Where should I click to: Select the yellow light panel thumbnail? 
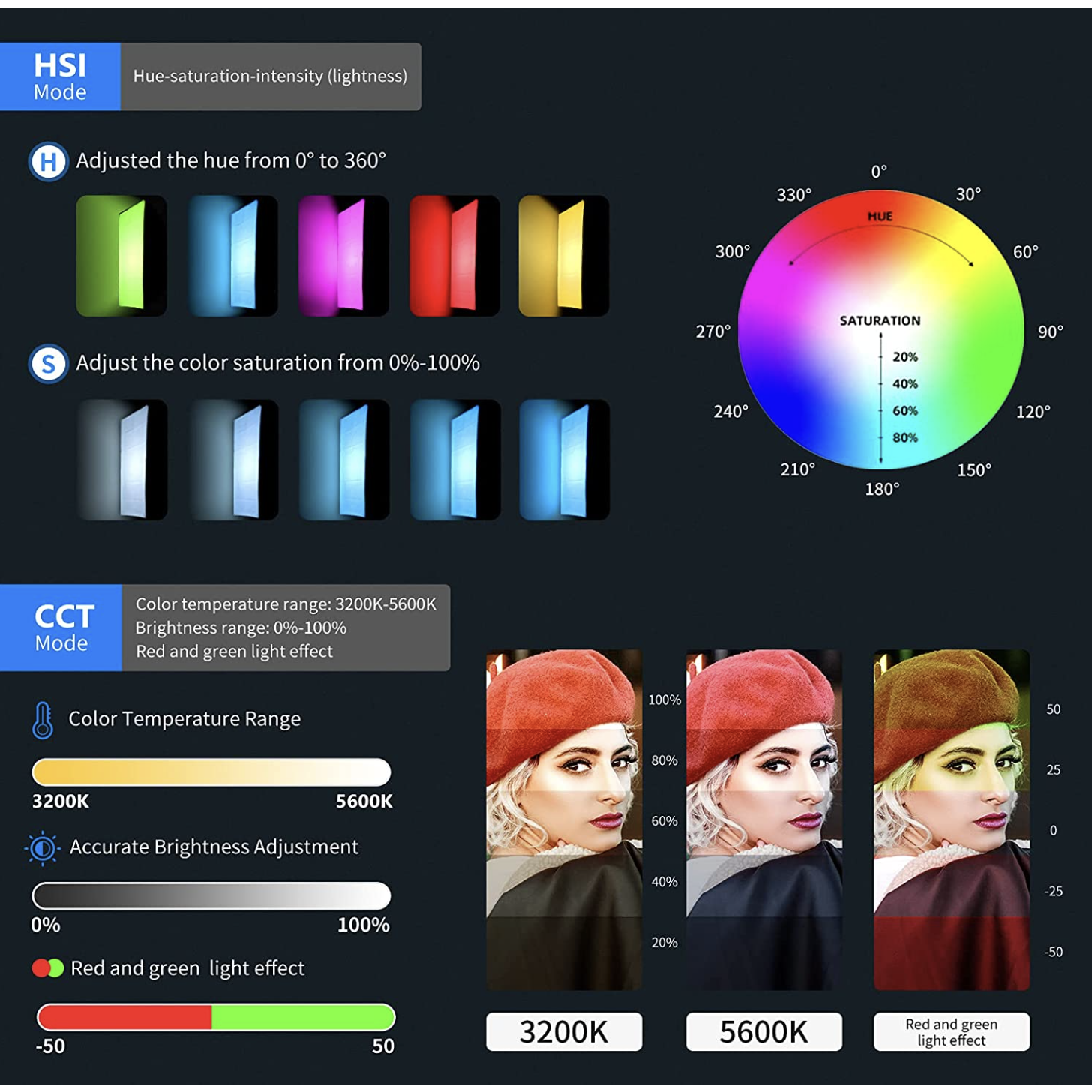point(564,256)
